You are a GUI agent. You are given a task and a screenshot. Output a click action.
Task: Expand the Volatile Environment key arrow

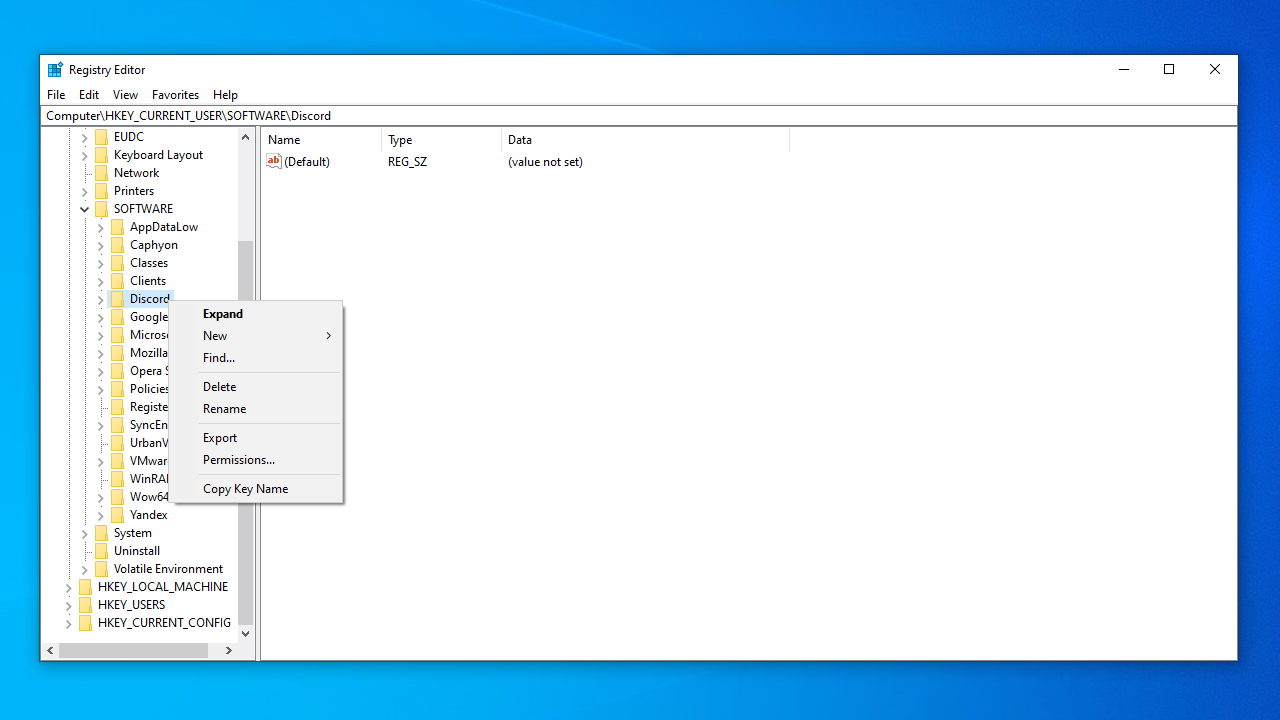[85, 569]
